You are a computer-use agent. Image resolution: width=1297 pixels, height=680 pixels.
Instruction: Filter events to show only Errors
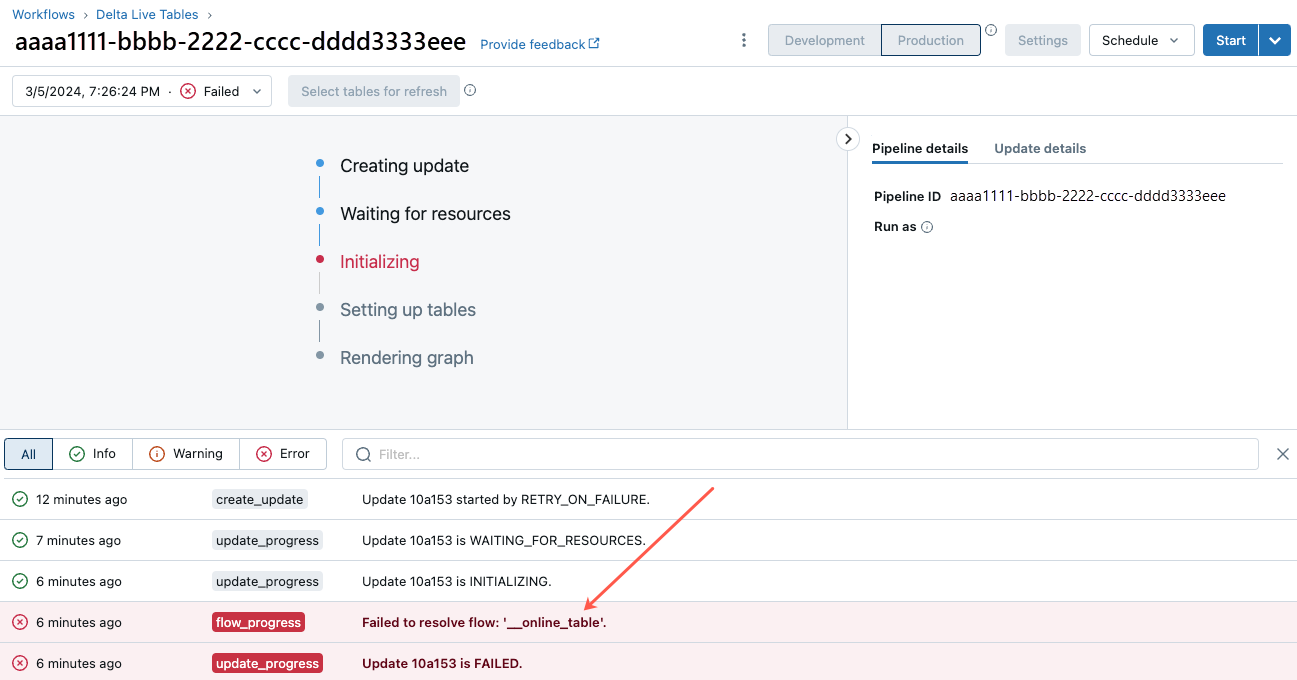(283, 453)
